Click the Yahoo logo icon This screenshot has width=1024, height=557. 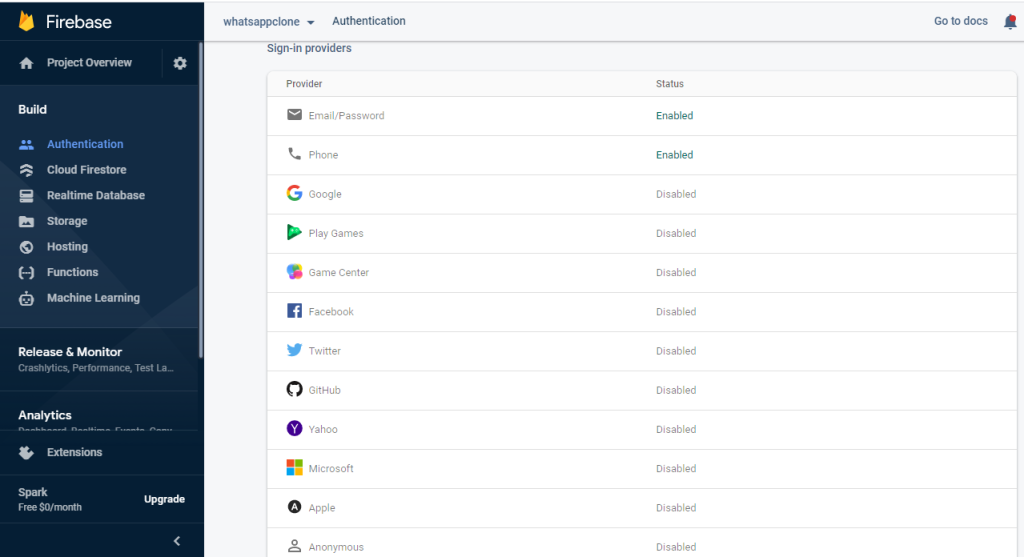(x=295, y=428)
